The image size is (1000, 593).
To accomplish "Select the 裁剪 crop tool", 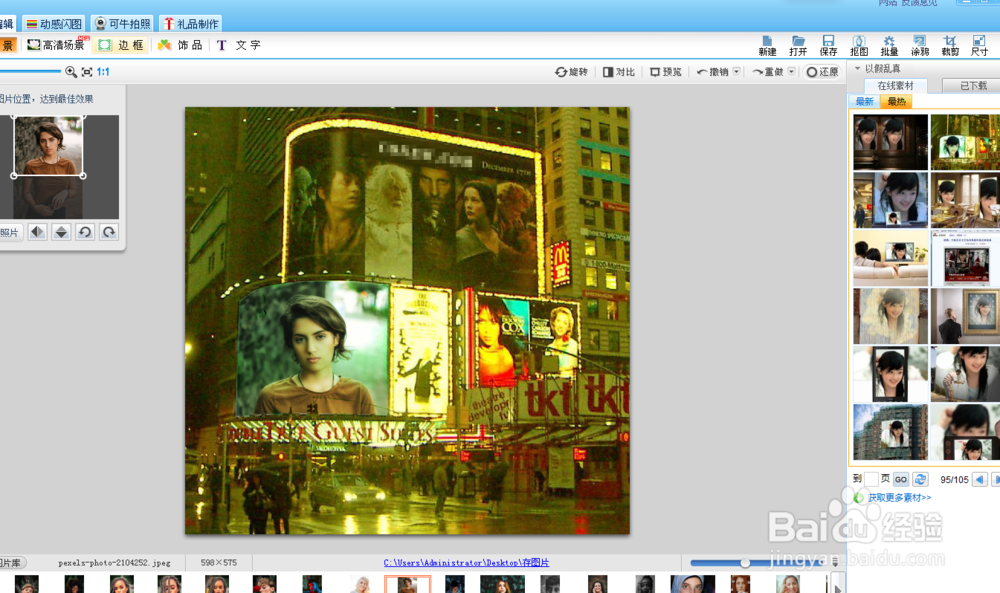I will [950, 45].
